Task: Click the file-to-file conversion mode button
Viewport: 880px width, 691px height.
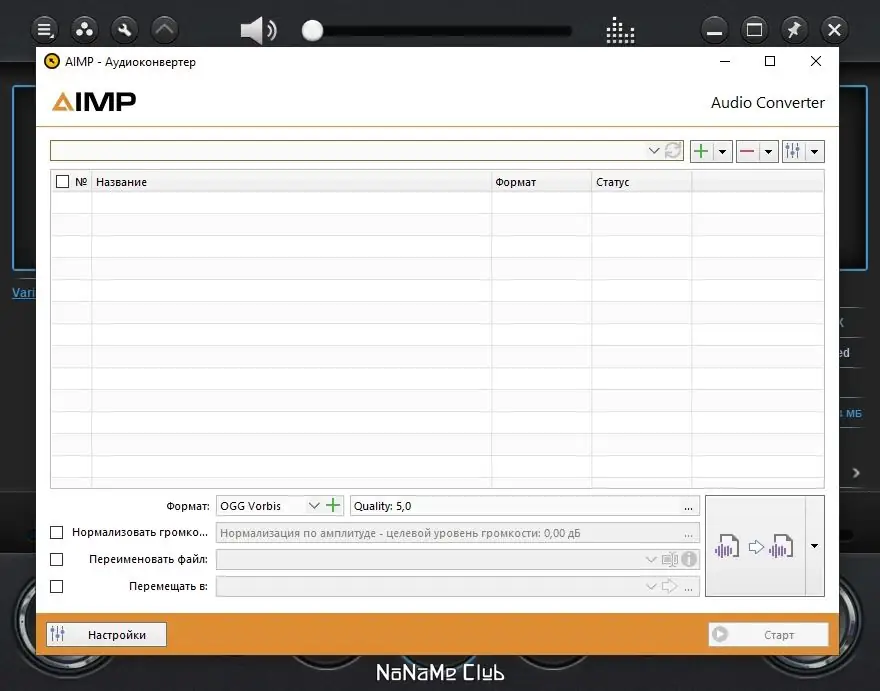Action: pyautogui.click(x=755, y=546)
